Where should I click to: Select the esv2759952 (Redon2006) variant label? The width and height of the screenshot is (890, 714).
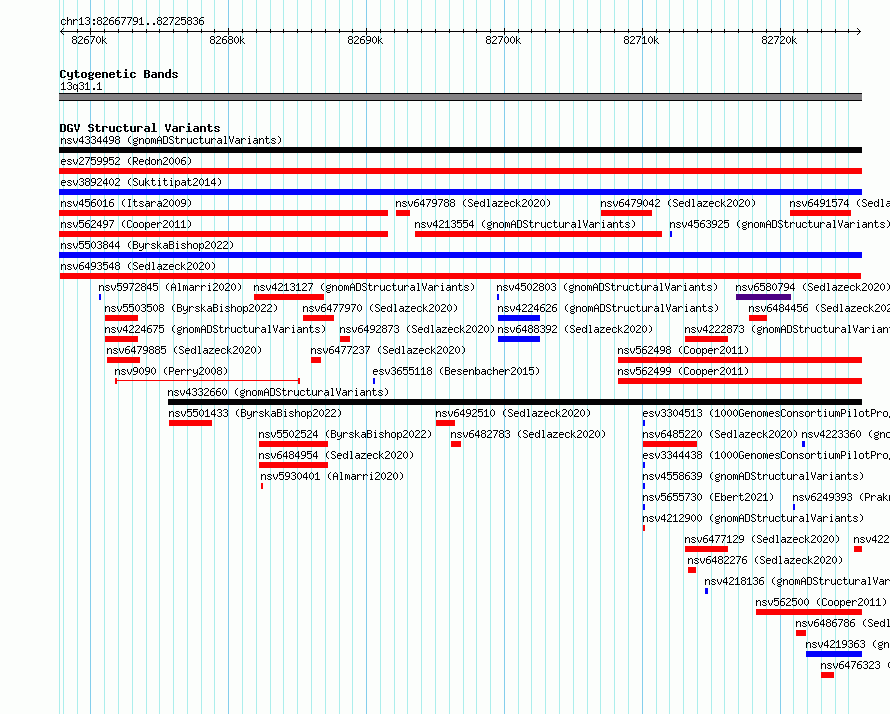(x=126, y=161)
